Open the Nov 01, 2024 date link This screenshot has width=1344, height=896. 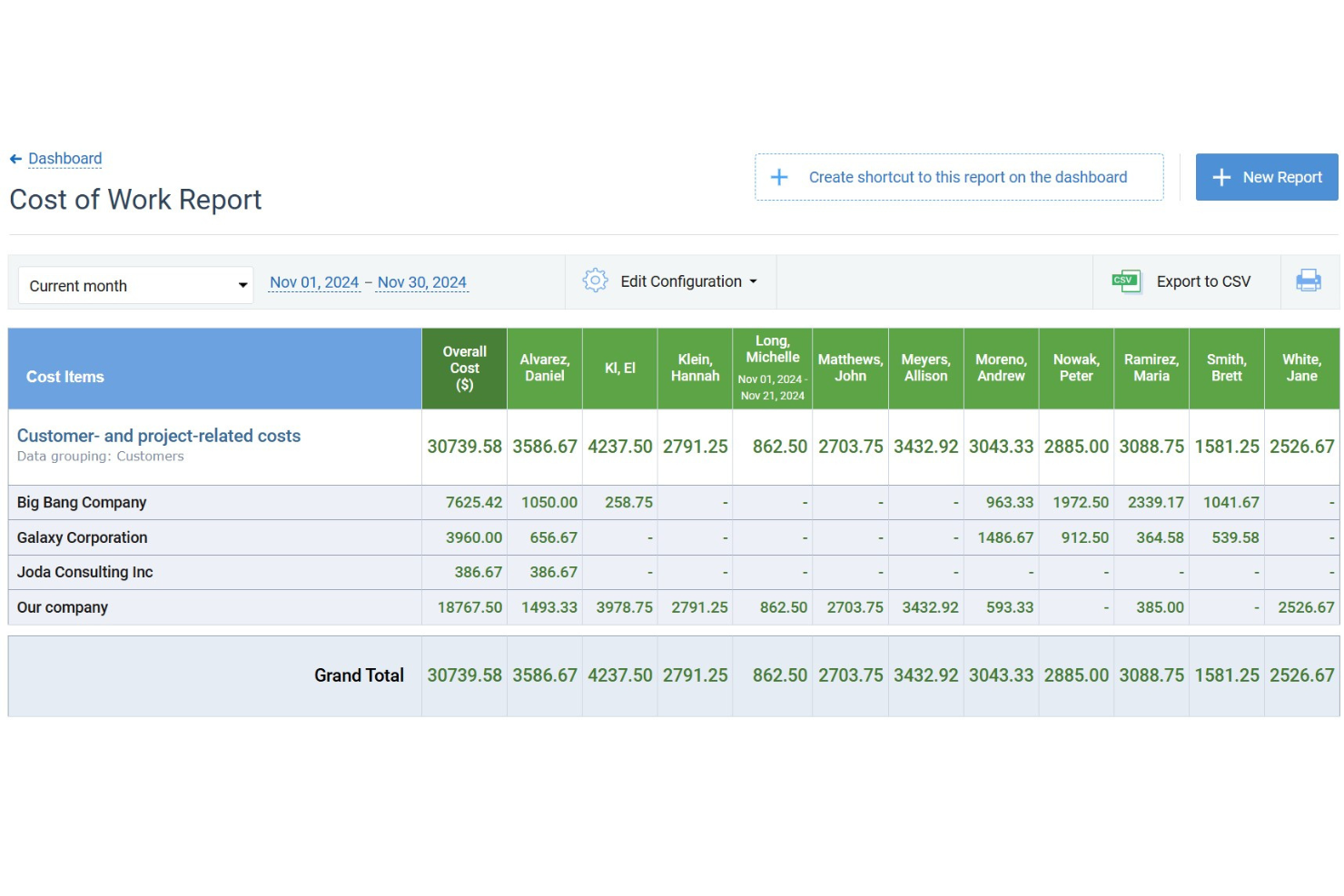(x=314, y=282)
